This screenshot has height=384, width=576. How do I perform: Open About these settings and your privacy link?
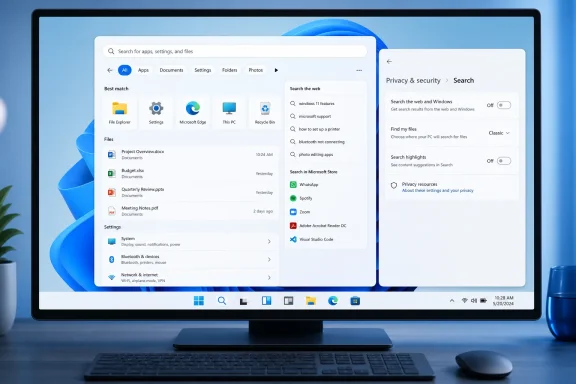click(438, 190)
